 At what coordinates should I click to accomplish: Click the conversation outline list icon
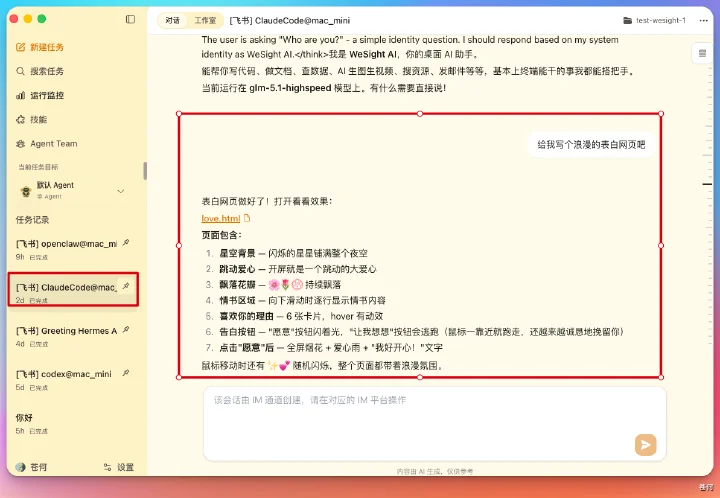pyautogui.click(x=702, y=54)
